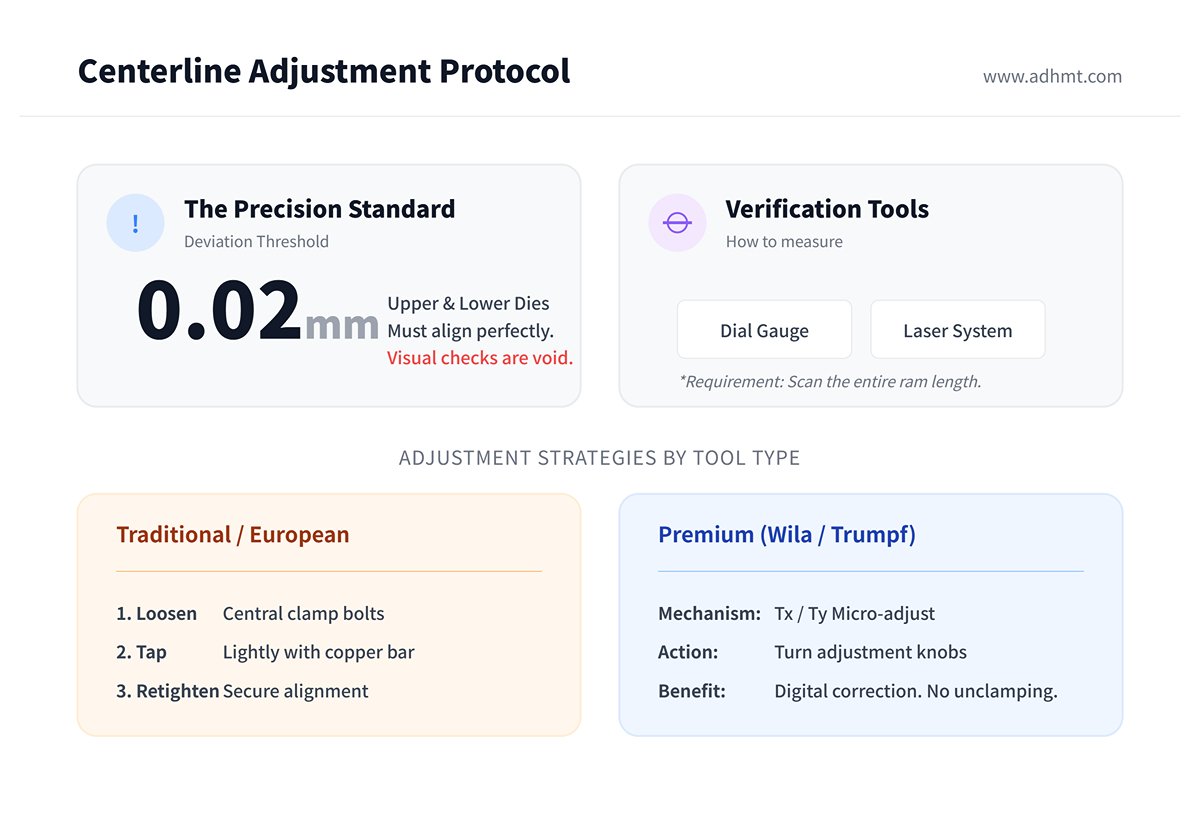1200x813 pixels.
Task: Click the Digital correction benefit text
Action: [x=915, y=691]
